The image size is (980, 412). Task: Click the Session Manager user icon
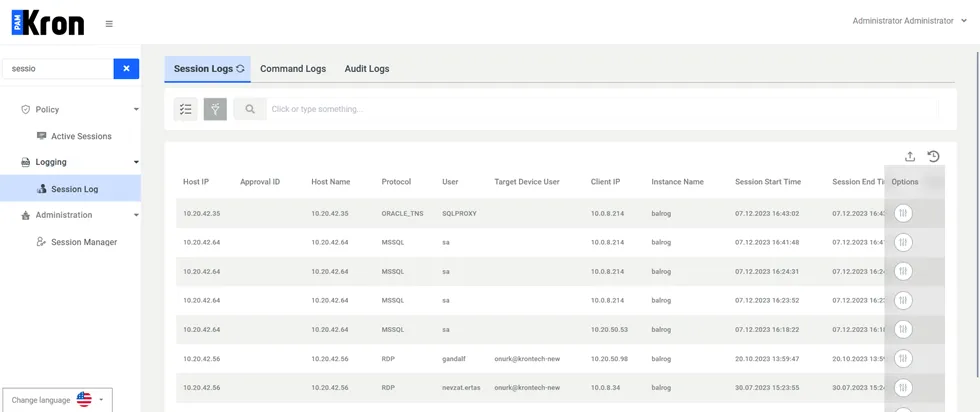41,241
